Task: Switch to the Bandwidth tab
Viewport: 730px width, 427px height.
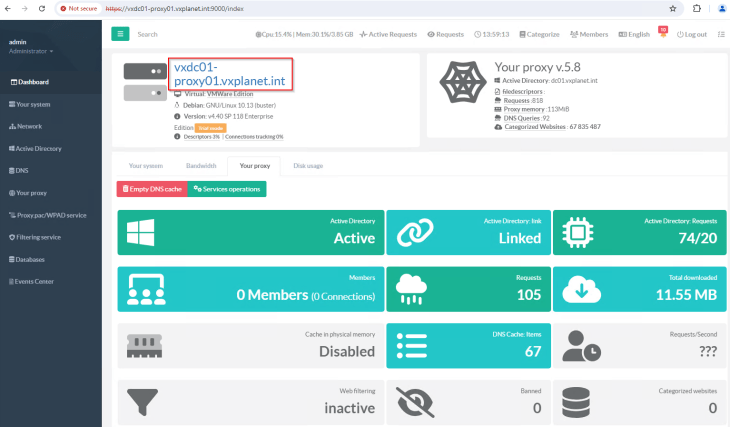Action: (201, 165)
